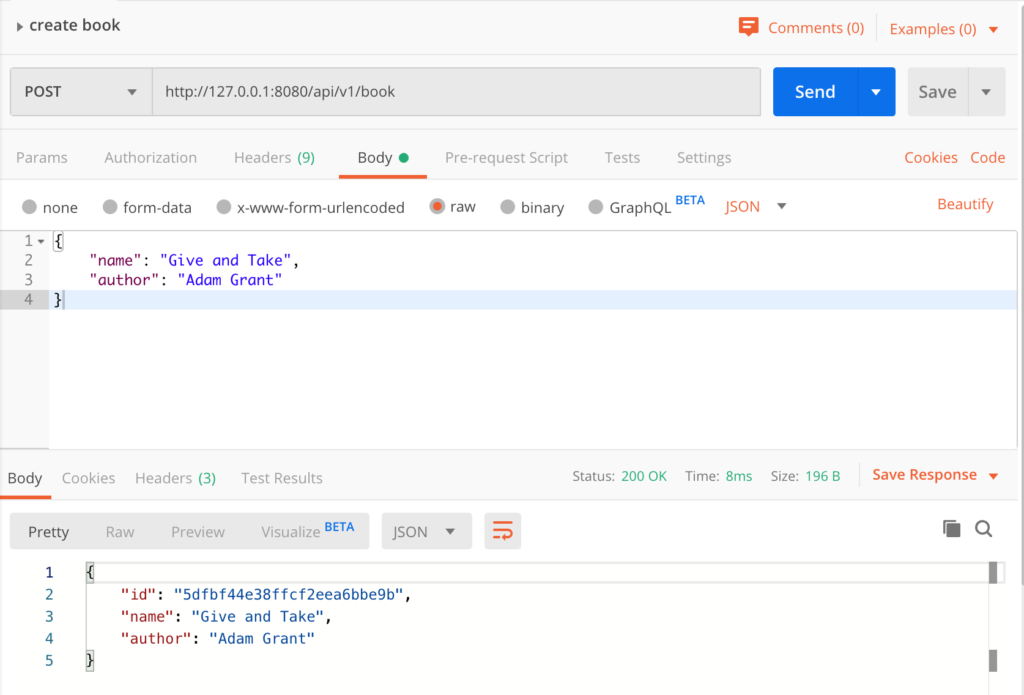Open the Send button dropdown arrow

(x=876, y=92)
